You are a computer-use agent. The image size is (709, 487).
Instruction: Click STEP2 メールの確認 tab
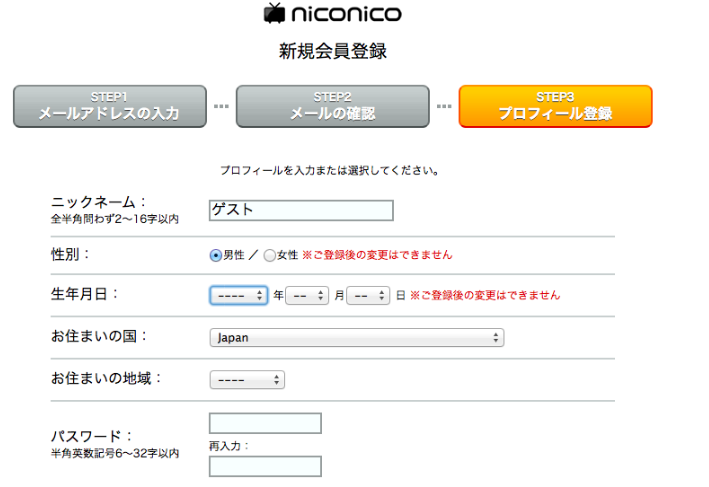[333, 107]
